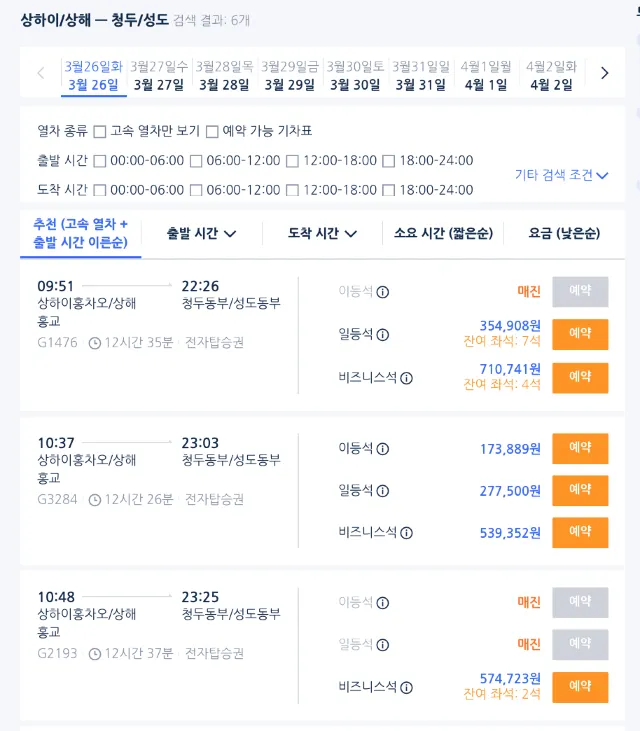This screenshot has width=640, height=731.
Task: Sort by 소요 시간 (짧은순)
Action: coord(443,233)
